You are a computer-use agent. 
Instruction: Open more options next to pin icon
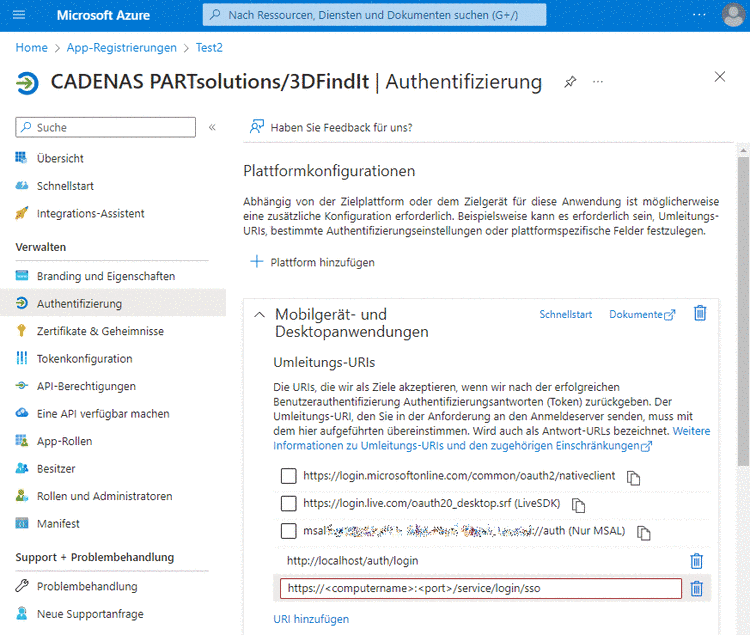(598, 82)
